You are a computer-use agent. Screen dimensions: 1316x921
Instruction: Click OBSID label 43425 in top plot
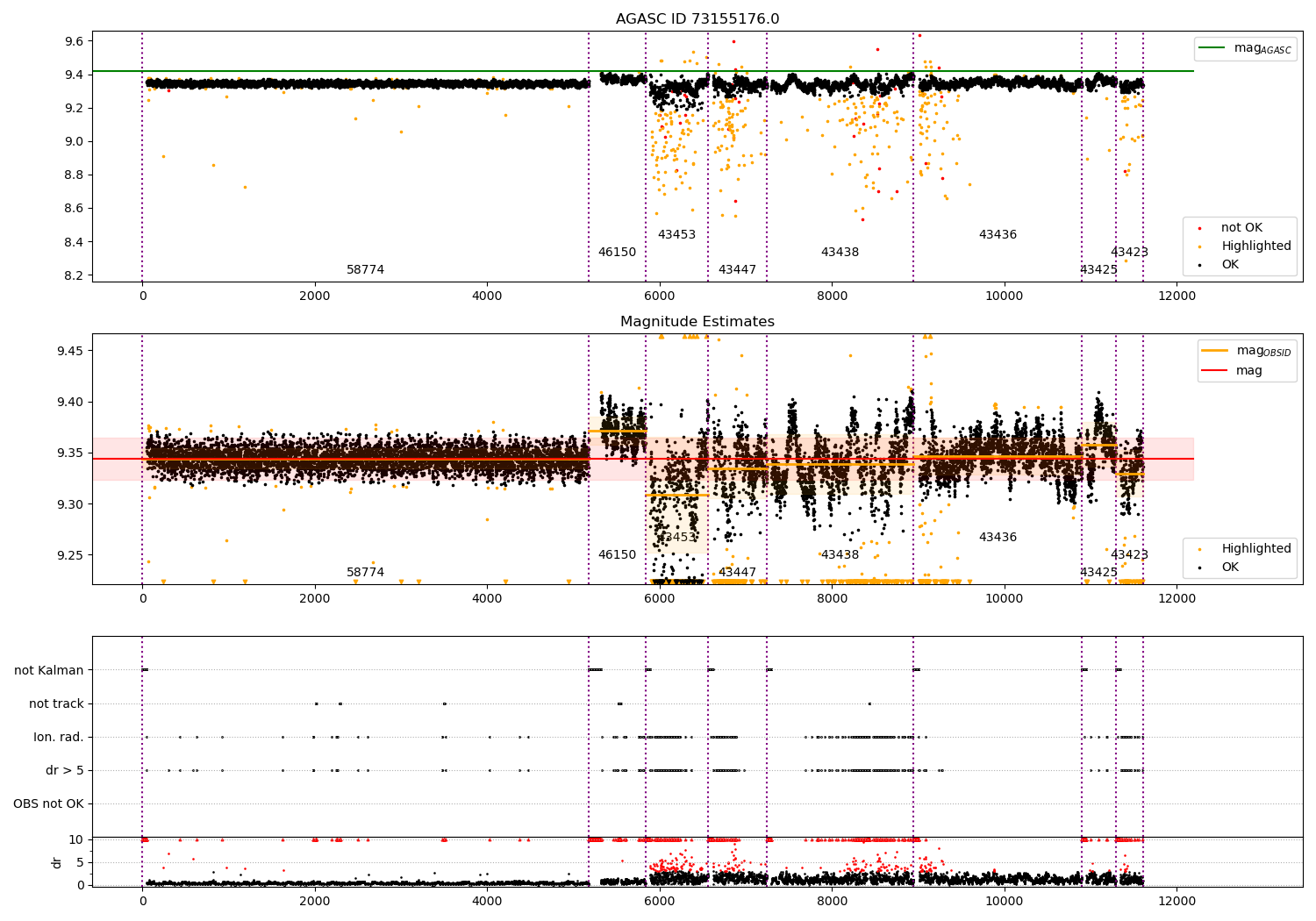click(1098, 270)
